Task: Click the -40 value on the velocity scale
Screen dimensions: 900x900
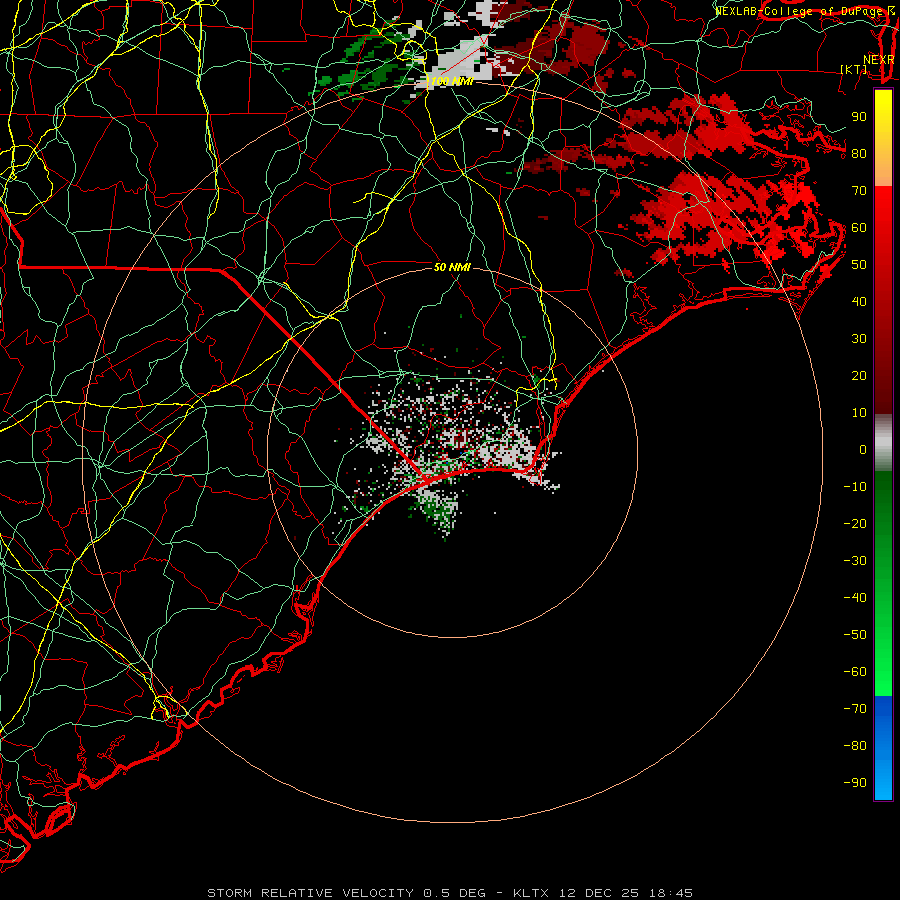Action: [x=855, y=598]
